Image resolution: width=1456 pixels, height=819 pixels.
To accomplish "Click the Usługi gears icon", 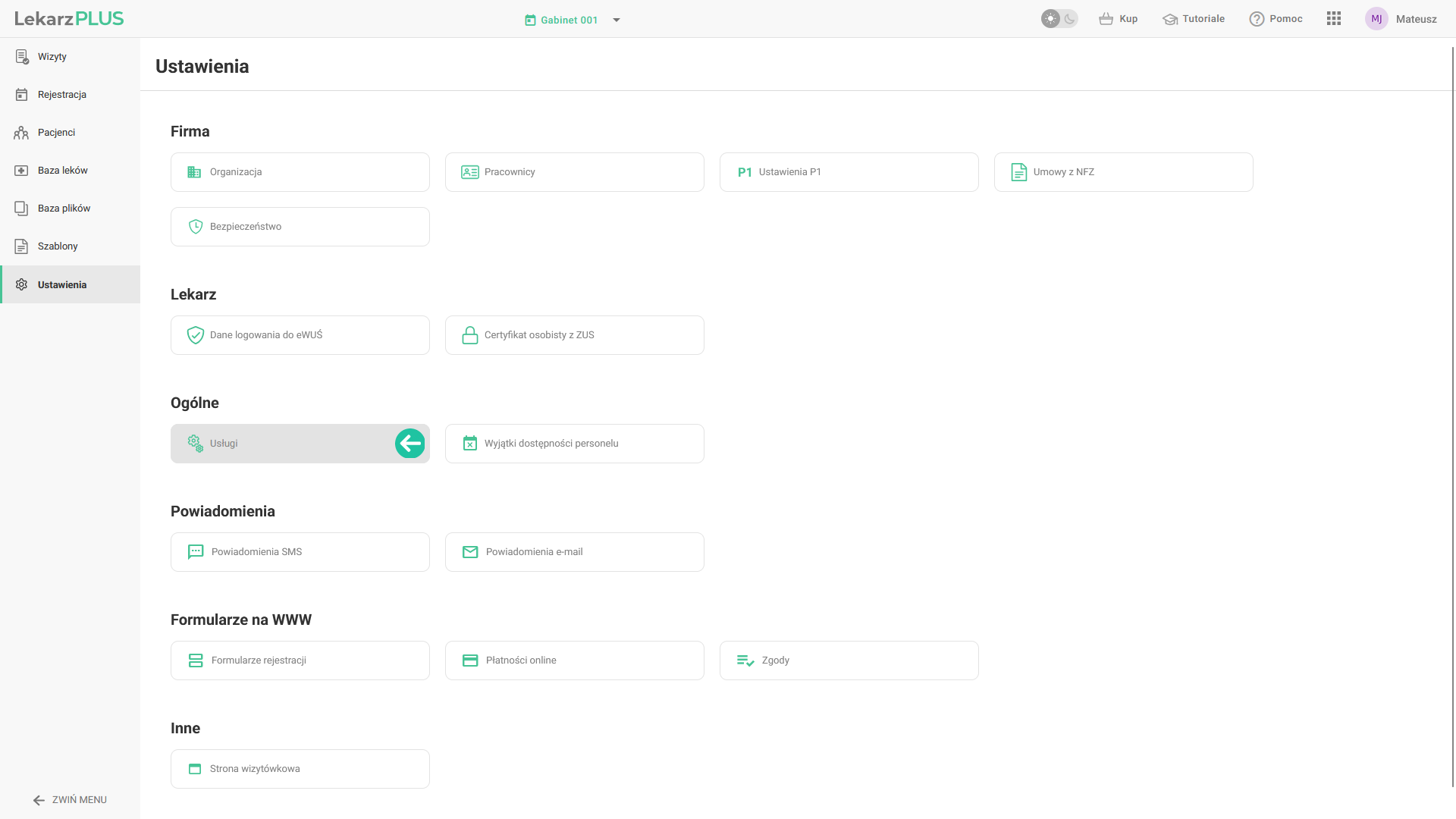I will (196, 444).
